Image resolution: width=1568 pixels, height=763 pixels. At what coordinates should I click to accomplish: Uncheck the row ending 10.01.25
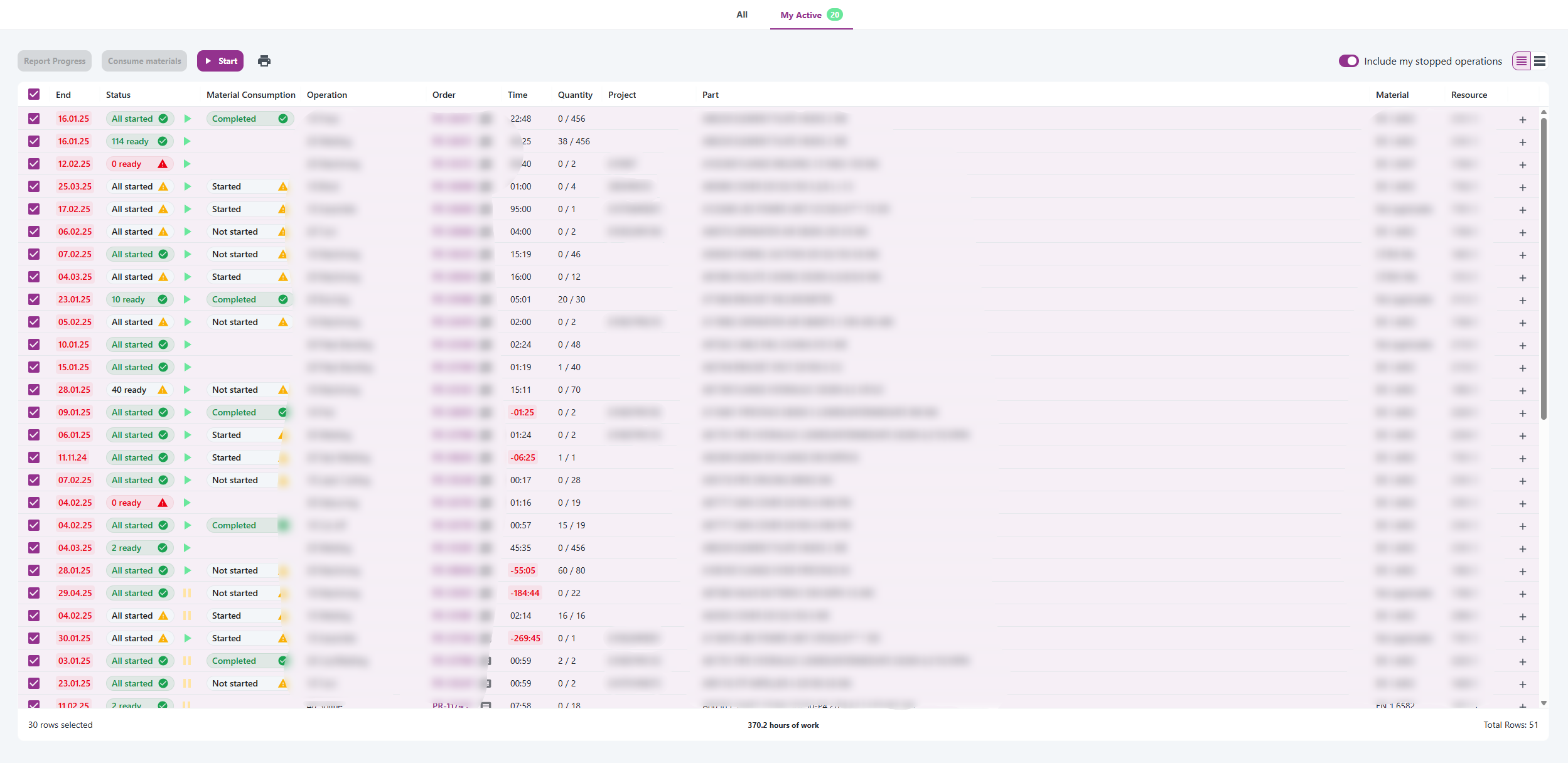(x=34, y=344)
